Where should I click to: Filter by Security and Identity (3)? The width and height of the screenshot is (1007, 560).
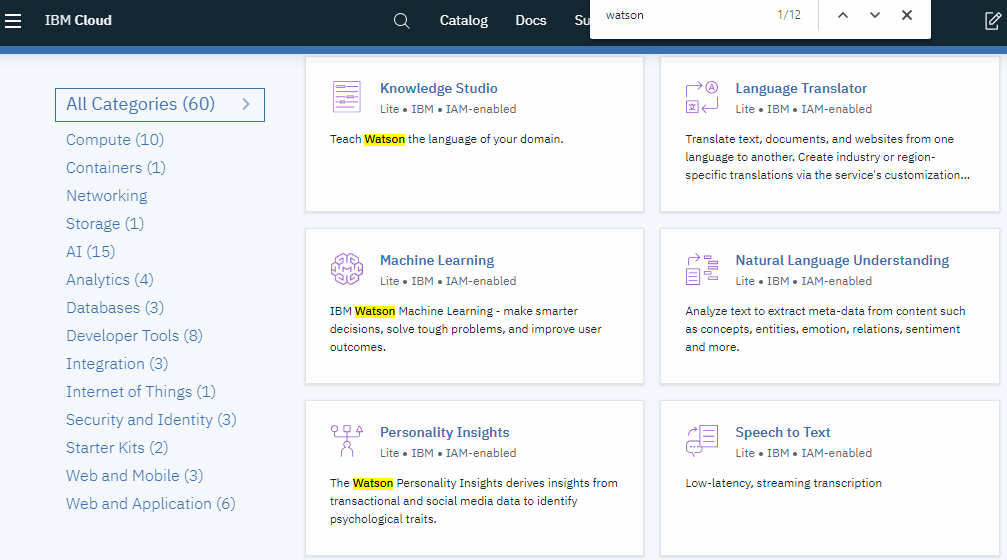[x=151, y=420]
